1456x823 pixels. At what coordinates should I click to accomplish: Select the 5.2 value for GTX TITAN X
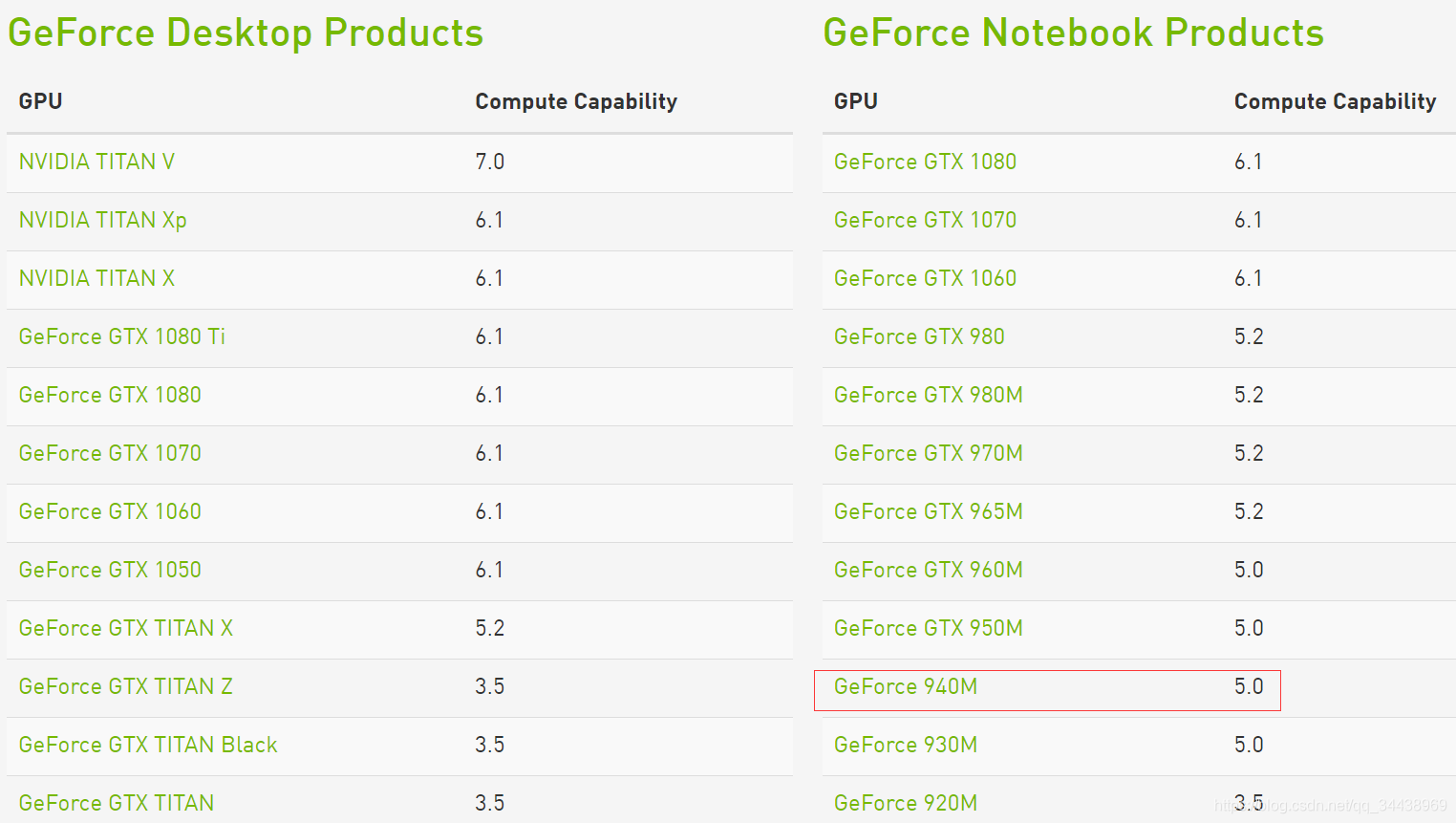tap(489, 628)
